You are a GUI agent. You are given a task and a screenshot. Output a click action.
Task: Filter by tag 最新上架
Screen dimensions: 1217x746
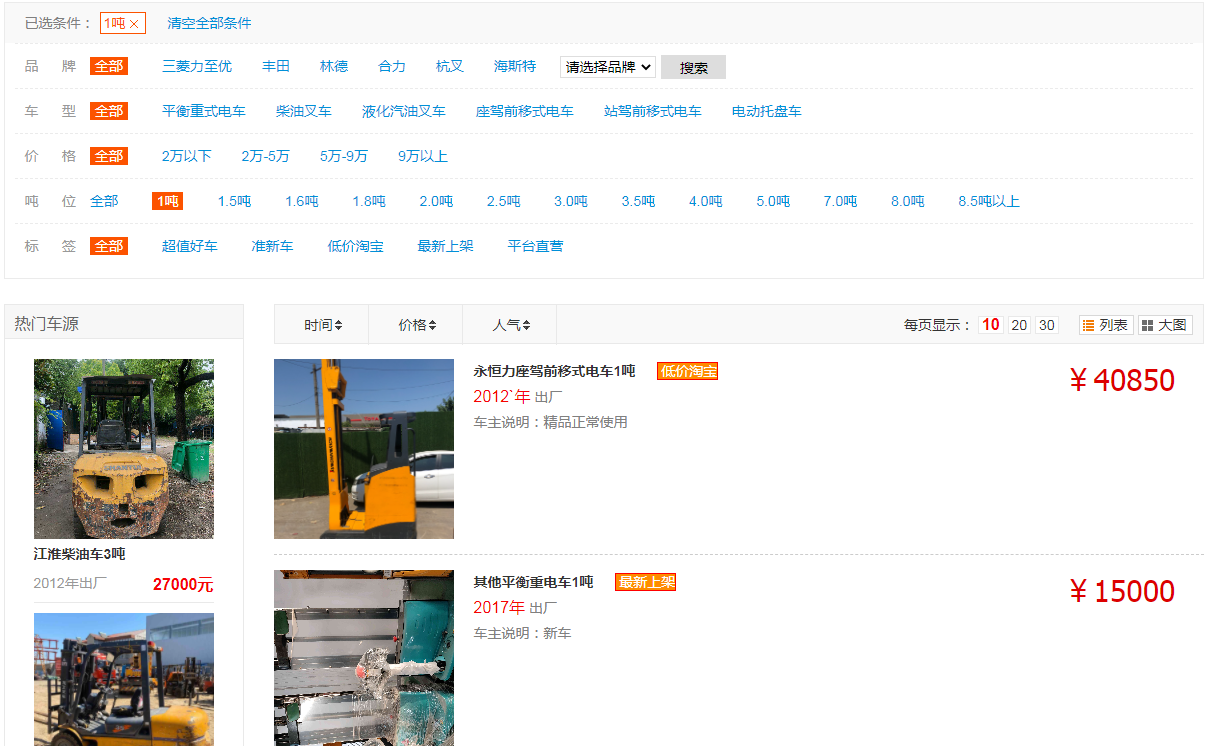pos(445,246)
